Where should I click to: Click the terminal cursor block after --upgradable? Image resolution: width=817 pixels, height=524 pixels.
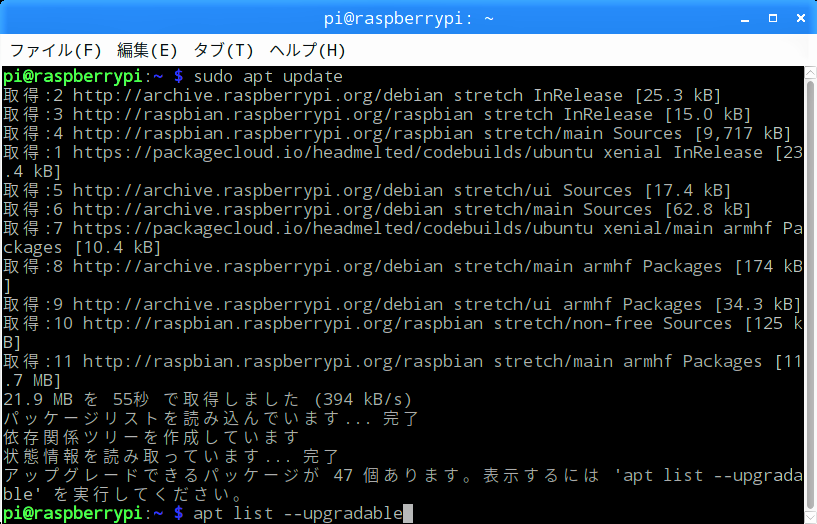pos(408,514)
